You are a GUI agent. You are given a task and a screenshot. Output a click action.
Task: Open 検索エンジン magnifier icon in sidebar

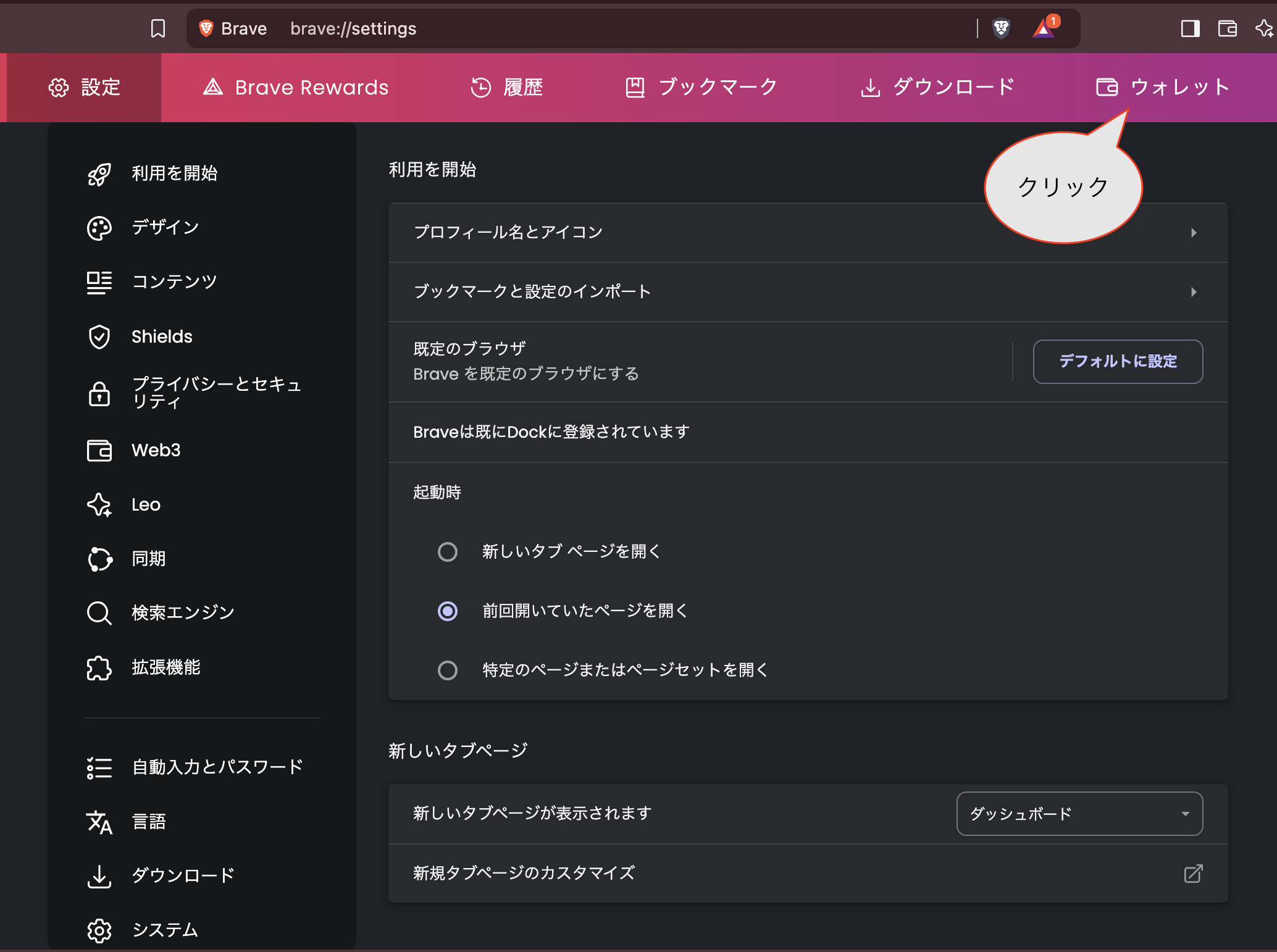click(99, 613)
